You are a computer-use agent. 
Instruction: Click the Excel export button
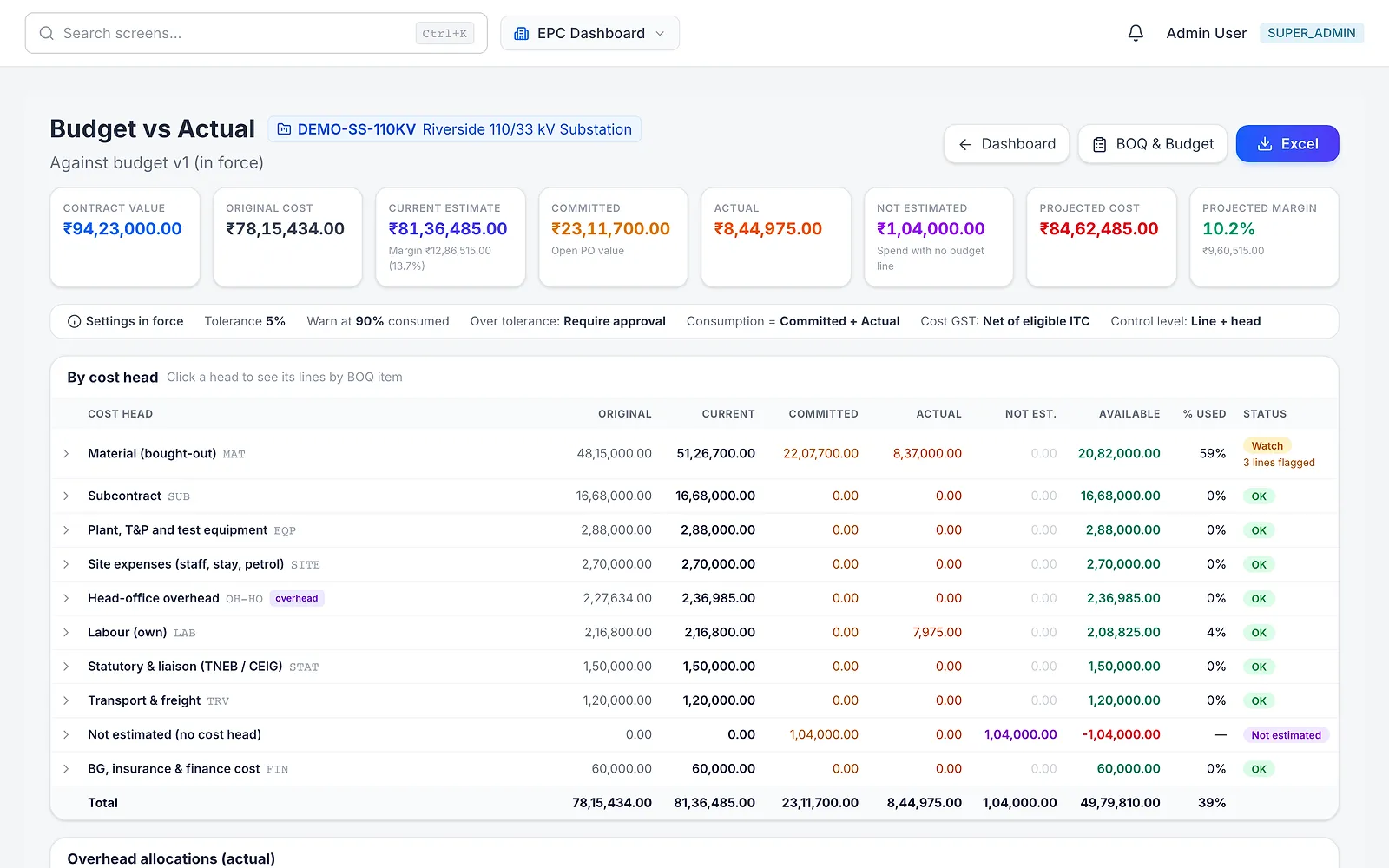1287,144
